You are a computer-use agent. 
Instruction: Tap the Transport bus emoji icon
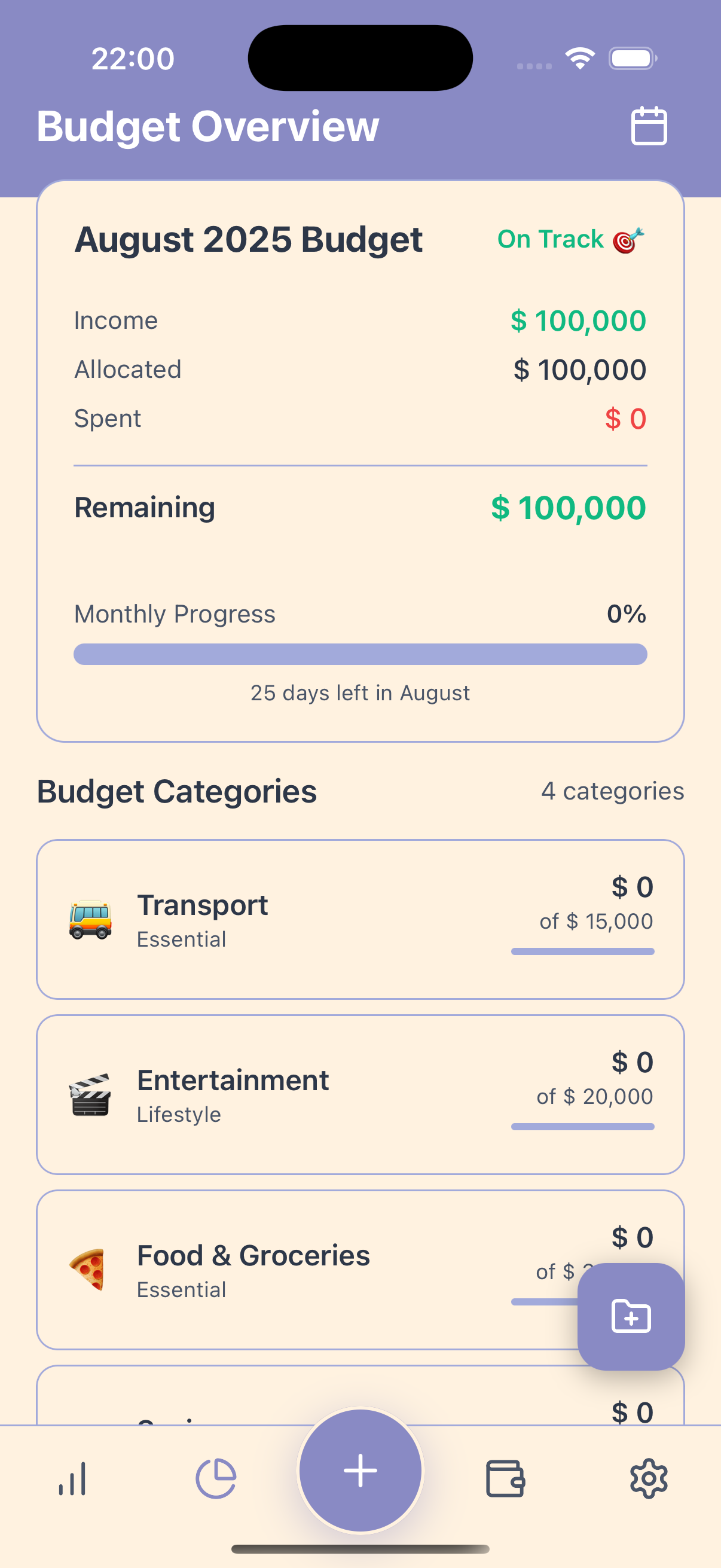pos(90,920)
